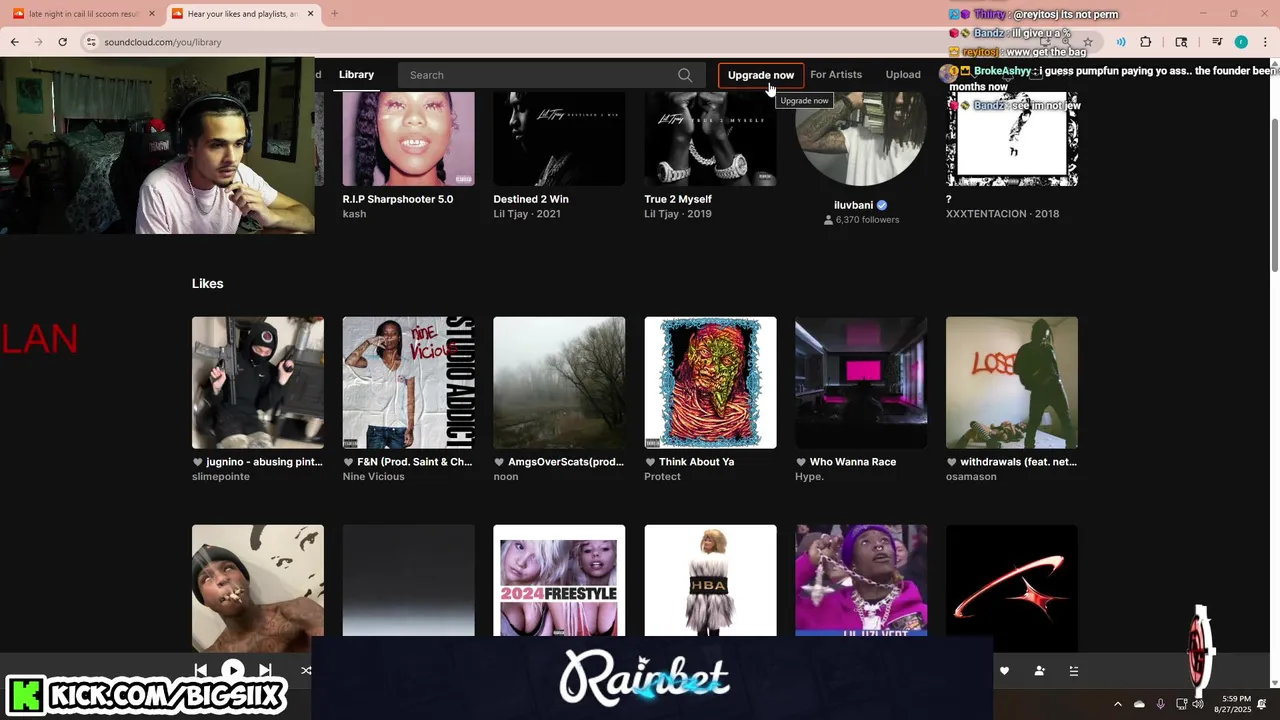Viewport: 1280px width, 720px height.
Task: Toggle heart on Think About Ya
Action: tap(650, 462)
